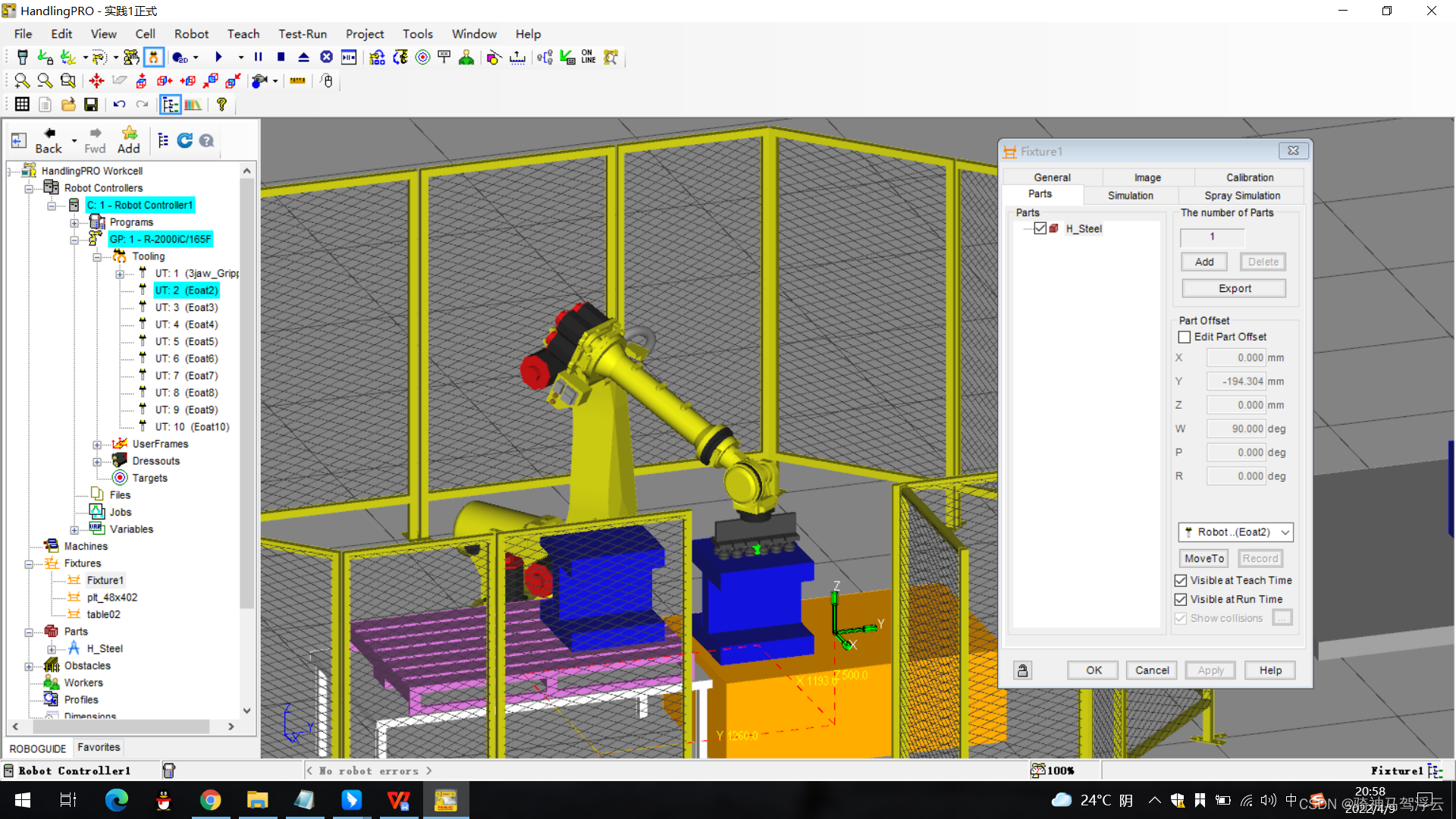This screenshot has width=1456, height=819.
Task: Click the target bullseye toolbar icon
Action: (x=422, y=58)
